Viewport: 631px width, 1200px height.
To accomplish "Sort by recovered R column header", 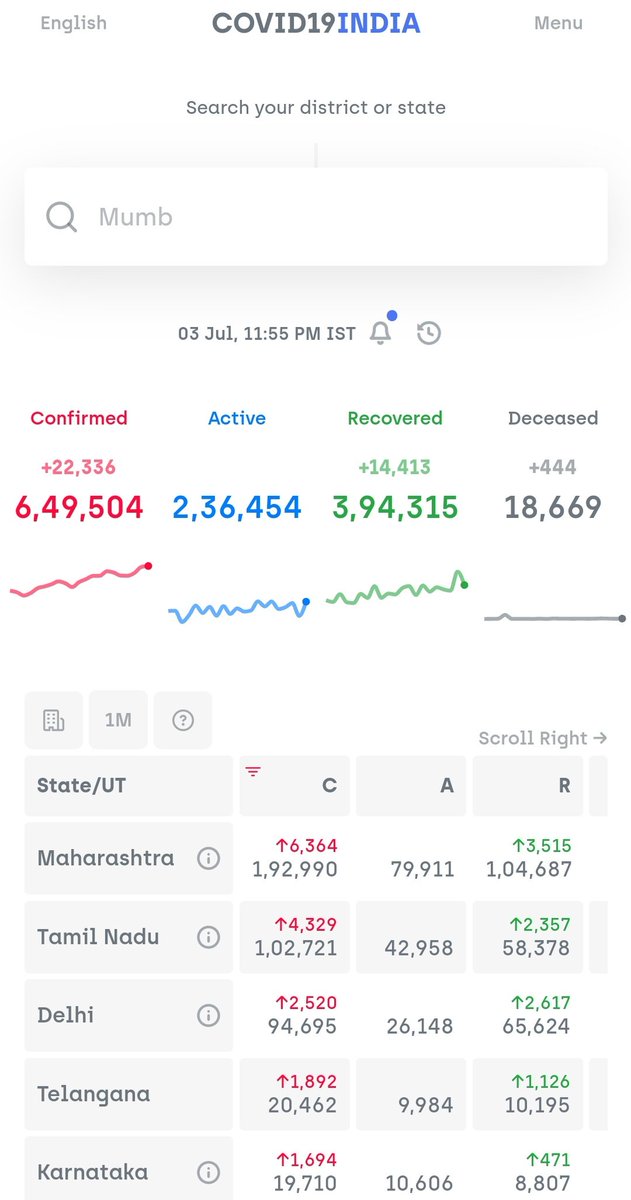I will coord(528,785).
